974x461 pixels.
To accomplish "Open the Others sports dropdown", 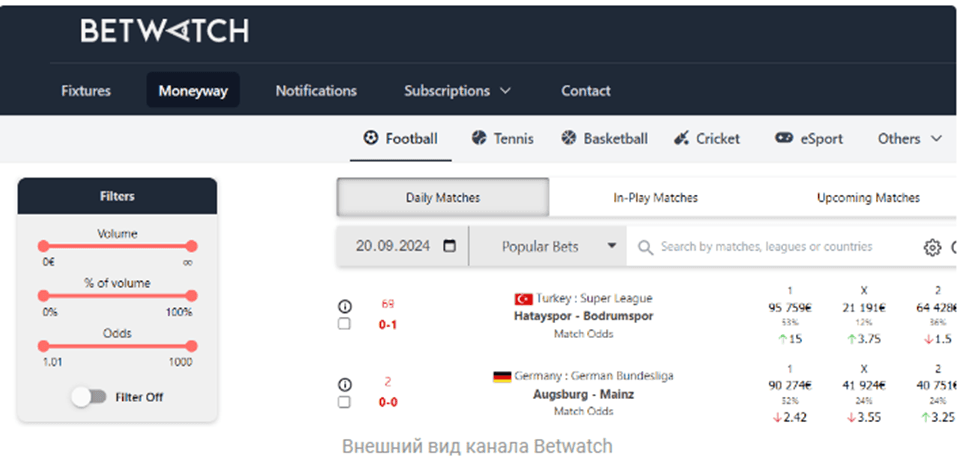I will (909, 139).
